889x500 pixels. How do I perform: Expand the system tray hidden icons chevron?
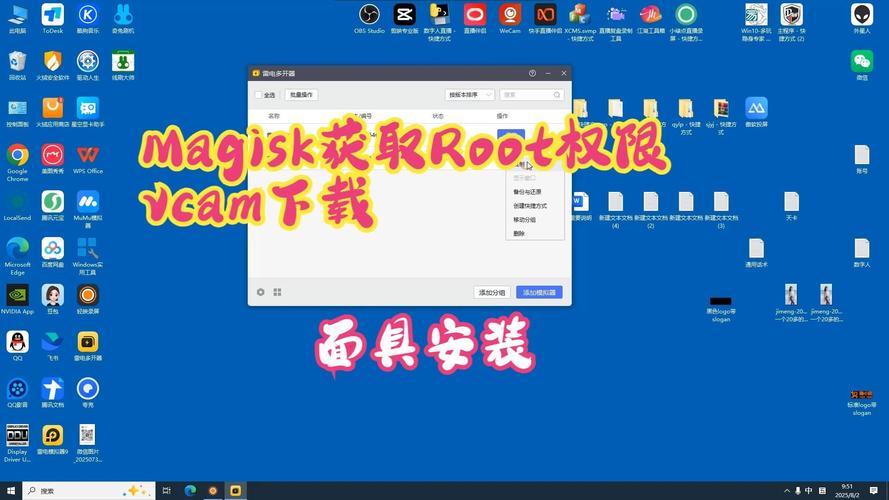tap(787, 491)
